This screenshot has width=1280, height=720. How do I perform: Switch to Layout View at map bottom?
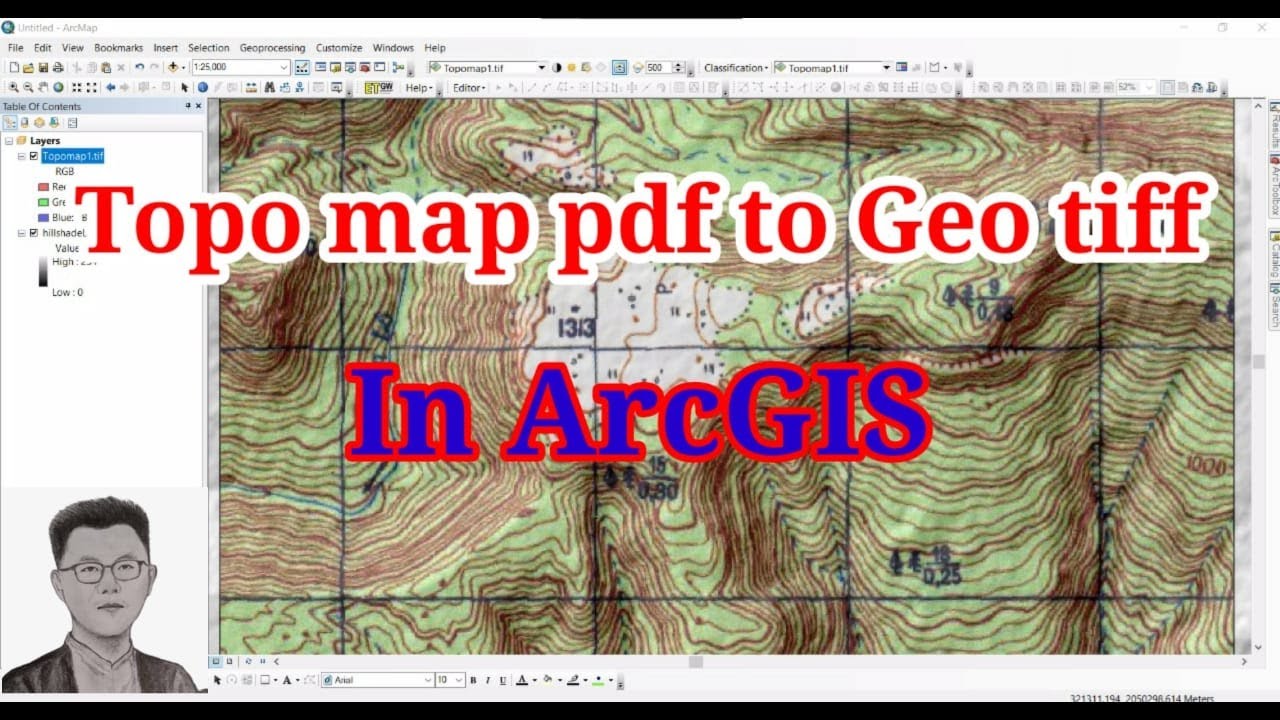[x=229, y=661]
